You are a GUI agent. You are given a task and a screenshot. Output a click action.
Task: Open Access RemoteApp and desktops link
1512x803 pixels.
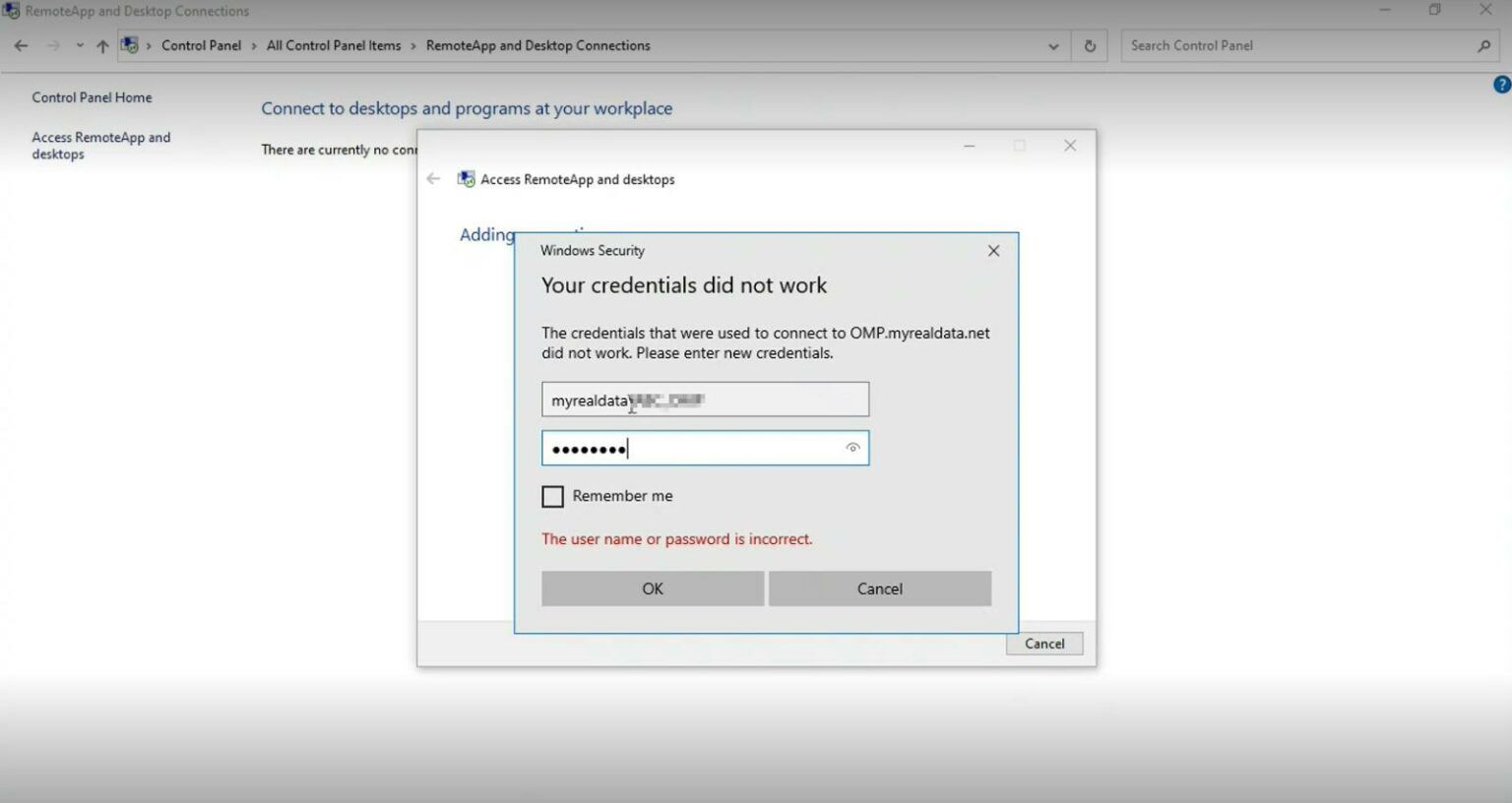[x=101, y=146]
